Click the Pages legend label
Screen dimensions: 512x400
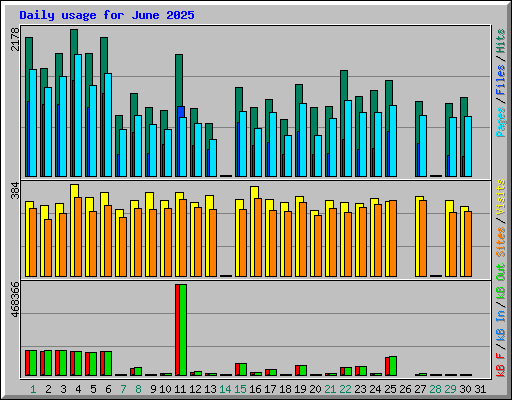click(501, 122)
